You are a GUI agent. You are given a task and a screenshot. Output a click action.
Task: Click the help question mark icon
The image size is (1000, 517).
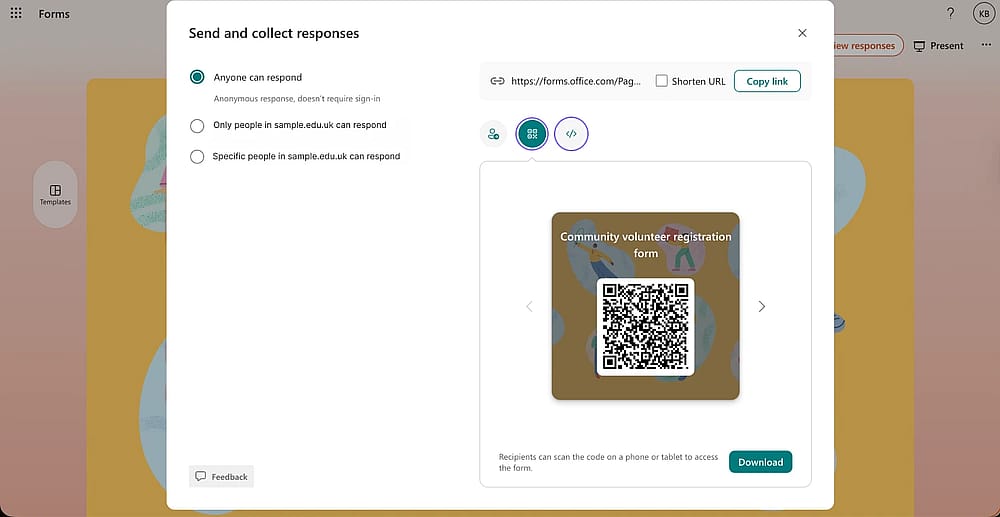[x=950, y=13]
